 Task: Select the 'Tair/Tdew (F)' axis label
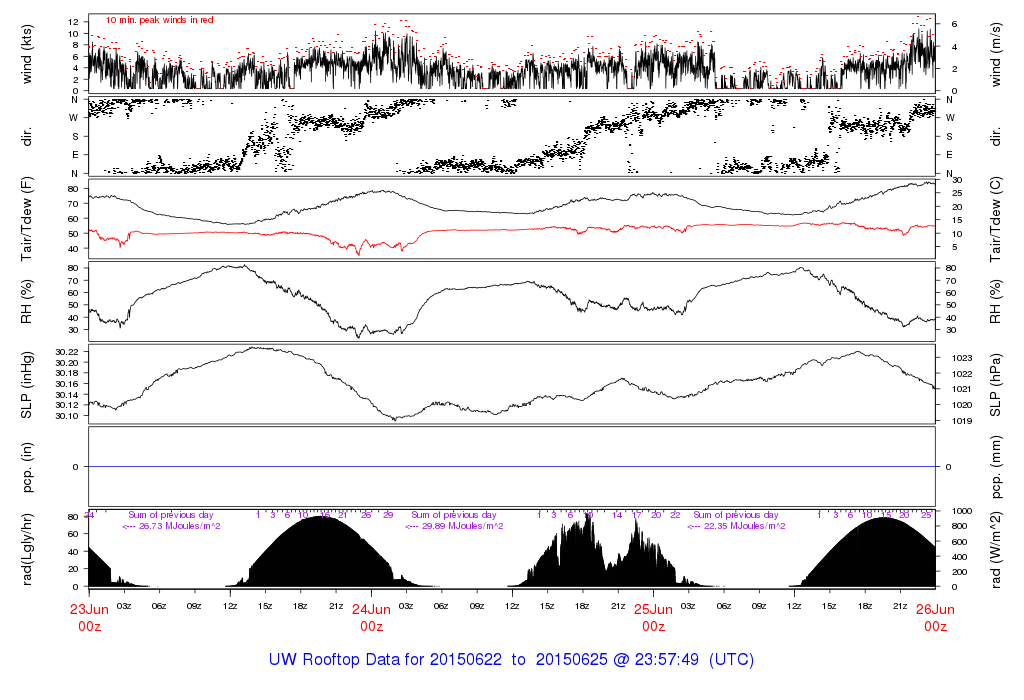pyautogui.click(x=29, y=219)
